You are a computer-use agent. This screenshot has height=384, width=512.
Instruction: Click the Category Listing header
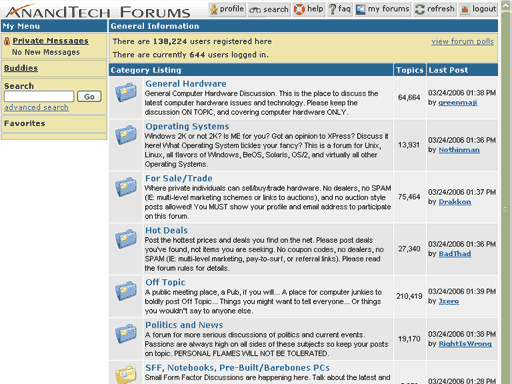click(x=251, y=70)
